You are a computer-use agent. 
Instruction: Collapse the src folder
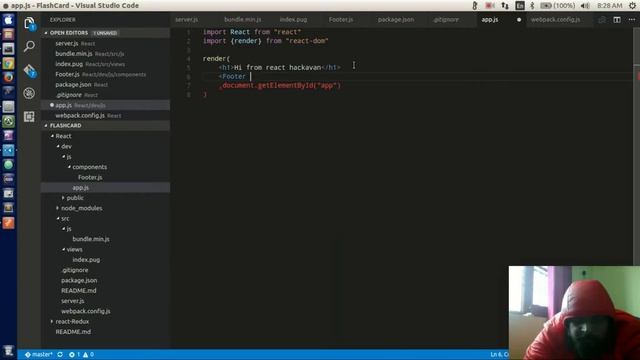tap(65, 218)
